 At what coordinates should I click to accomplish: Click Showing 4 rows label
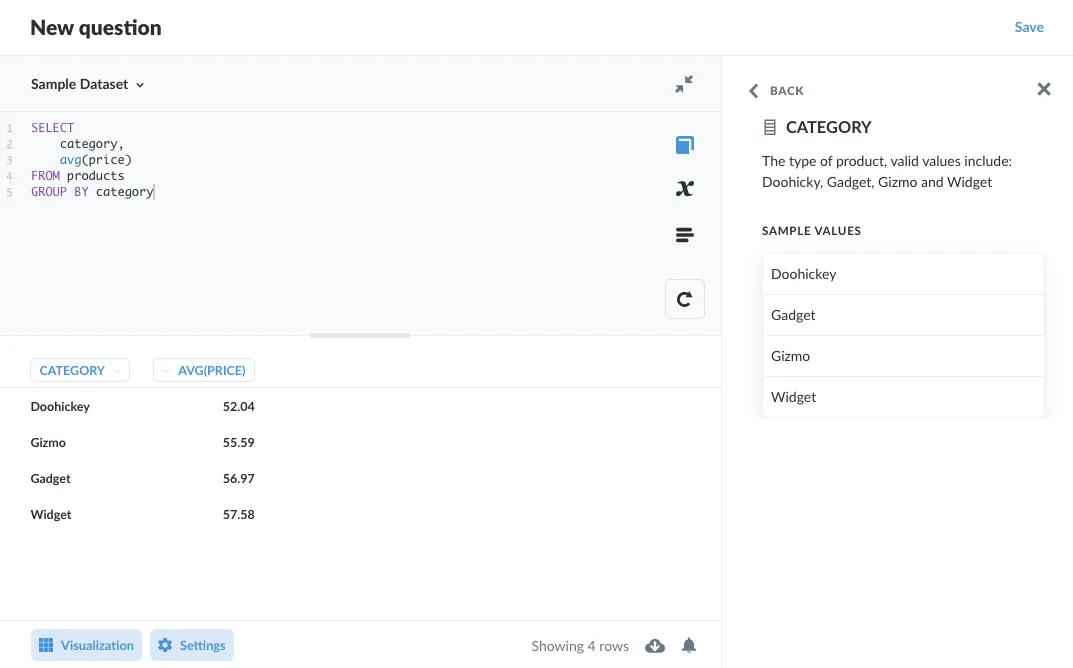pos(580,646)
